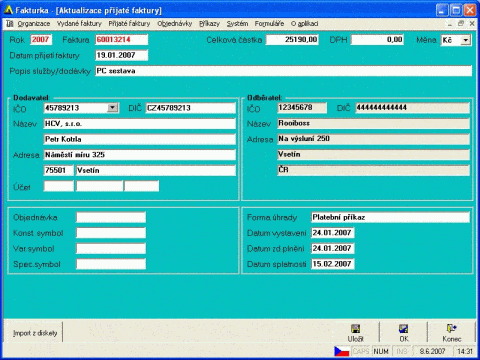Click the Popis služby/dodávky field
The height and width of the screenshot is (360, 480).
click(283, 71)
